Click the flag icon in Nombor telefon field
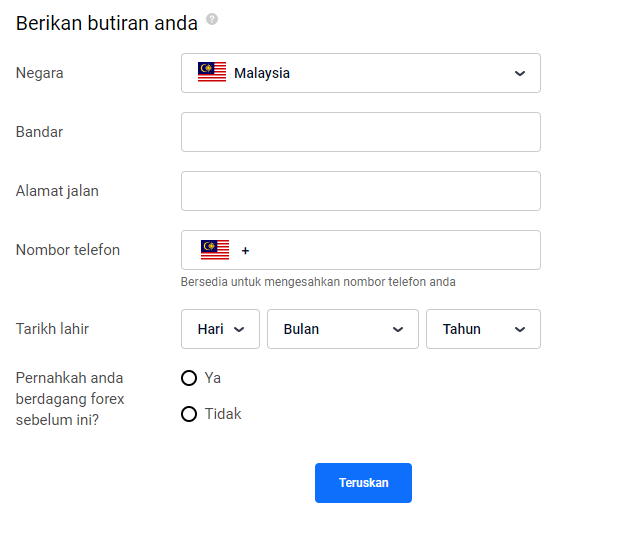 point(215,250)
